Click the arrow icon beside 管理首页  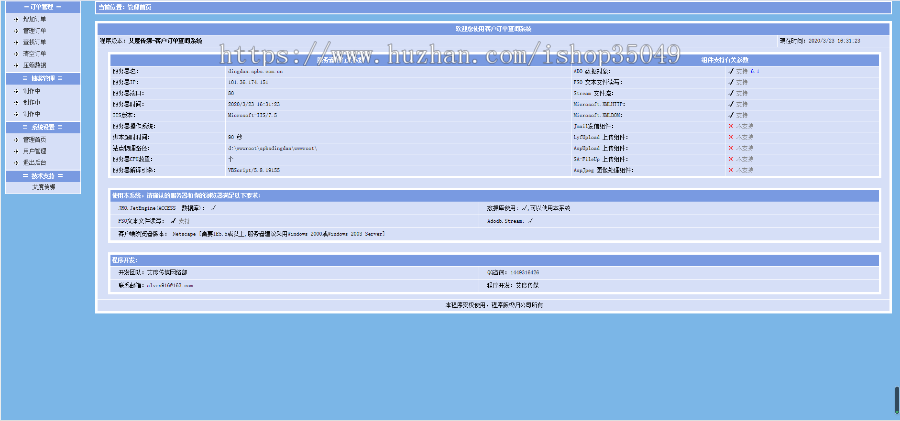coord(16,140)
